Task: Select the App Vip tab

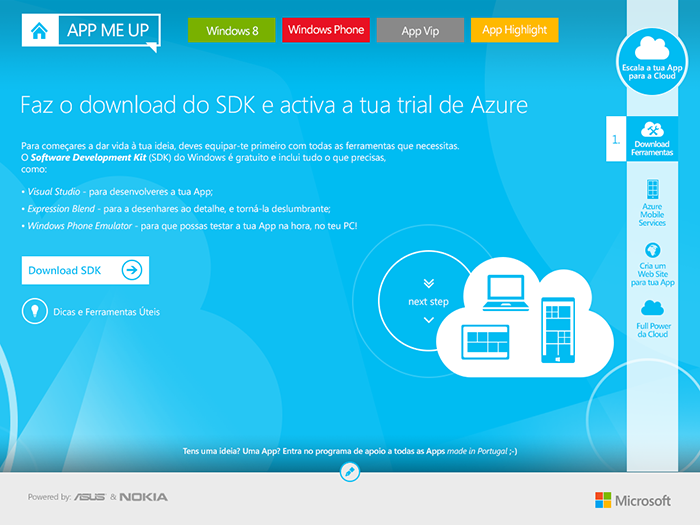Action: [x=420, y=30]
